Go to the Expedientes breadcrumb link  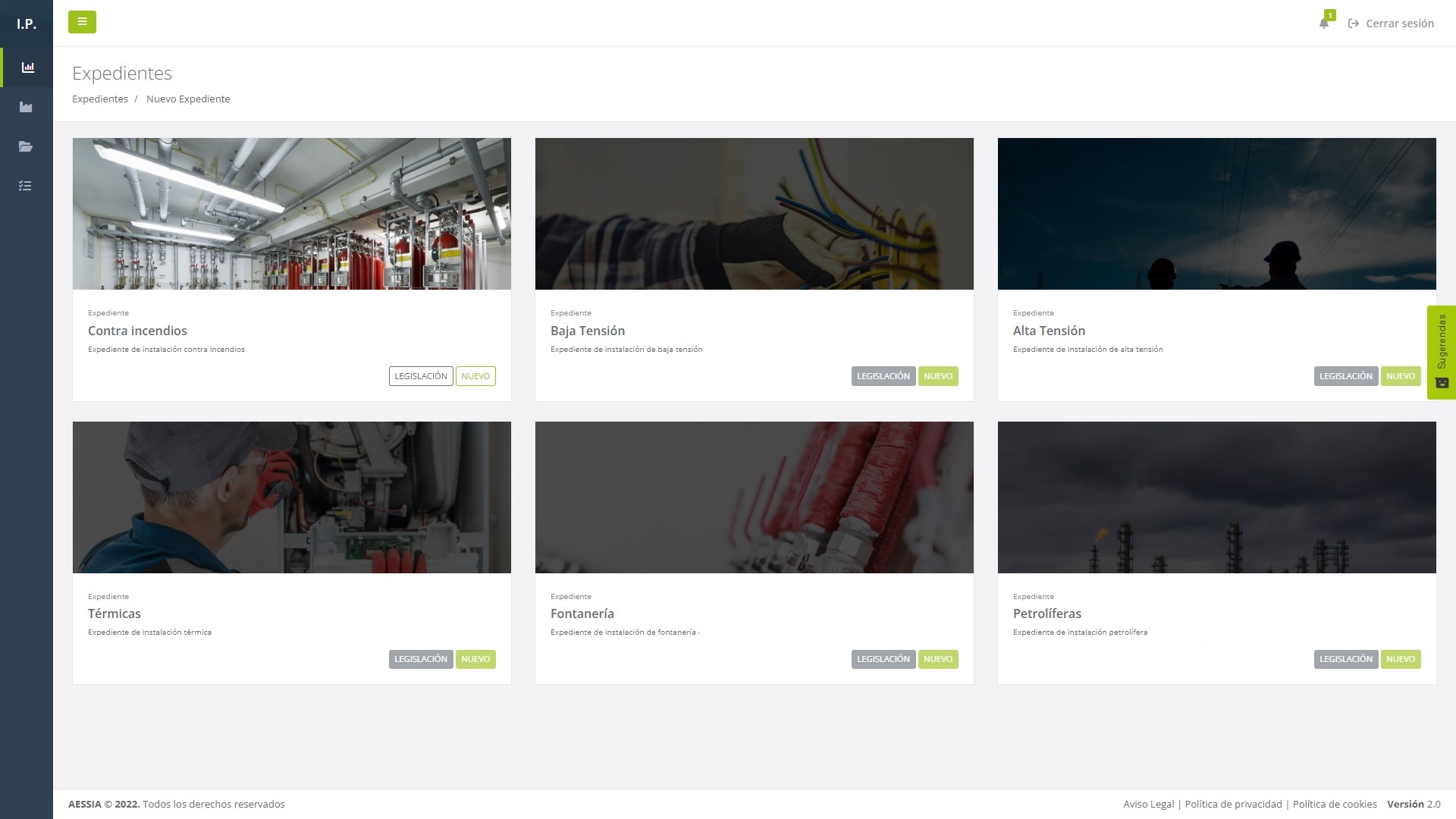pyautogui.click(x=99, y=99)
